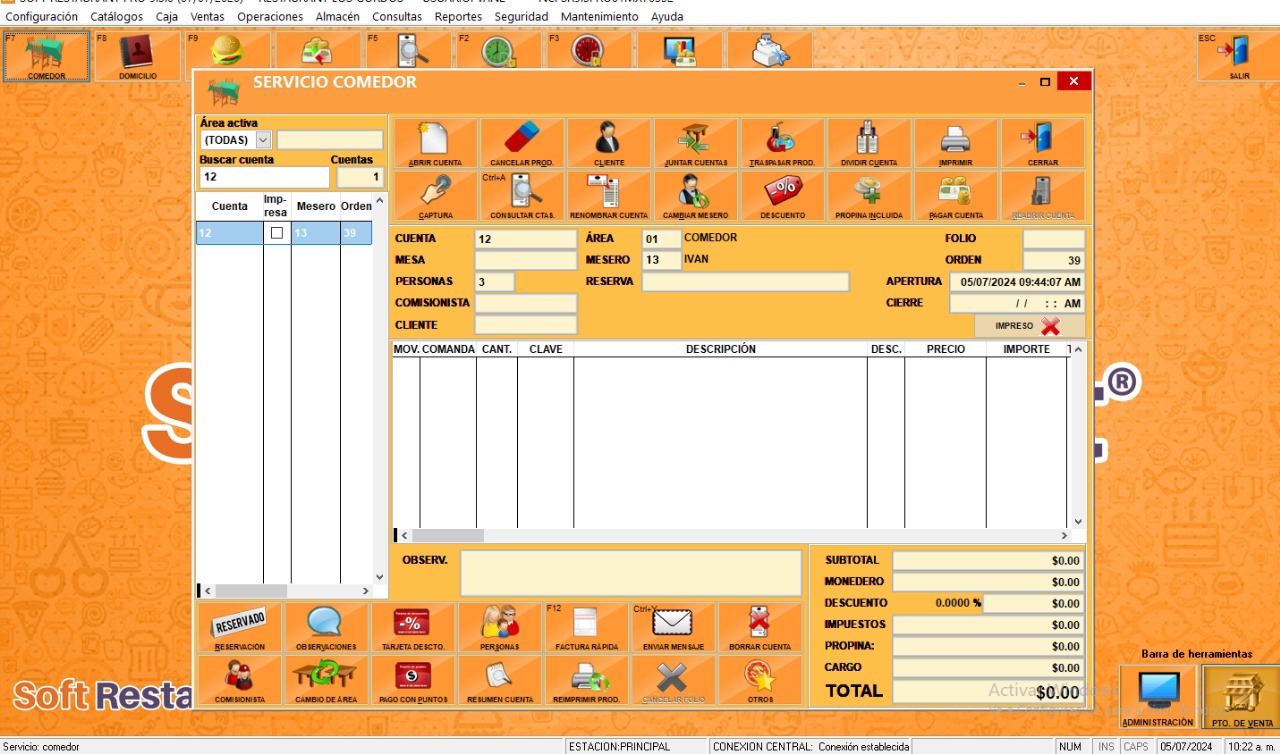Click into the Buscar cuenta field
This screenshot has height=754, width=1280.
pos(264,177)
